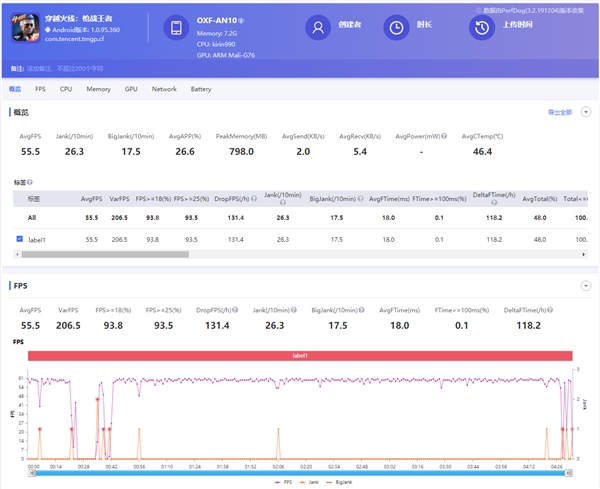Click the creator user avatar icon

pos(317,28)
